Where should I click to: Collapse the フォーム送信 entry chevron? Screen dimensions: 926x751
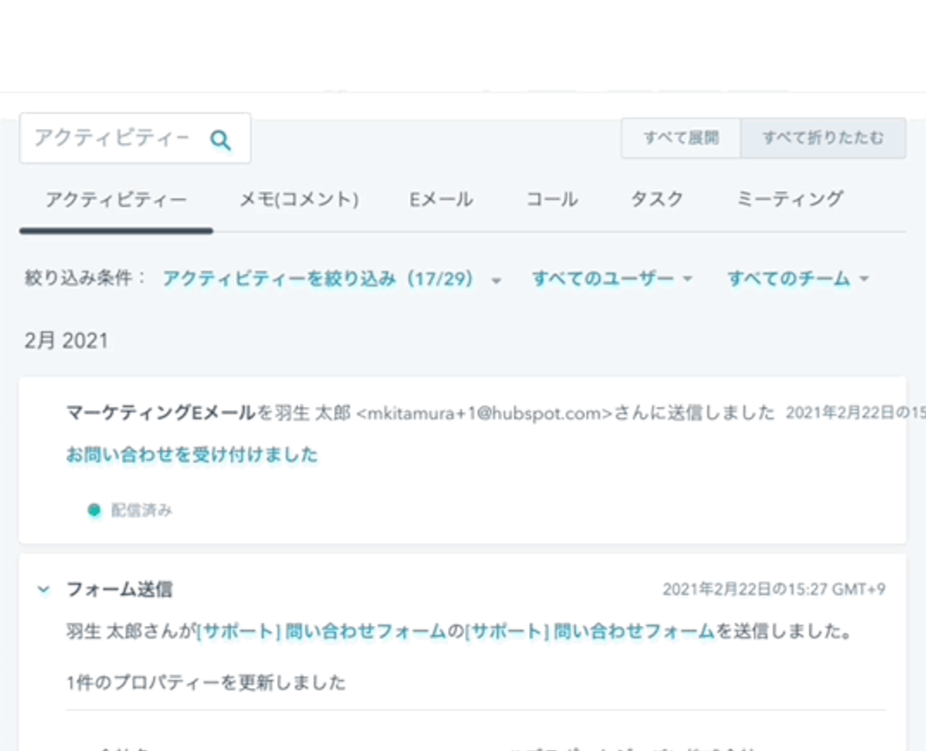tap(43, 589)
